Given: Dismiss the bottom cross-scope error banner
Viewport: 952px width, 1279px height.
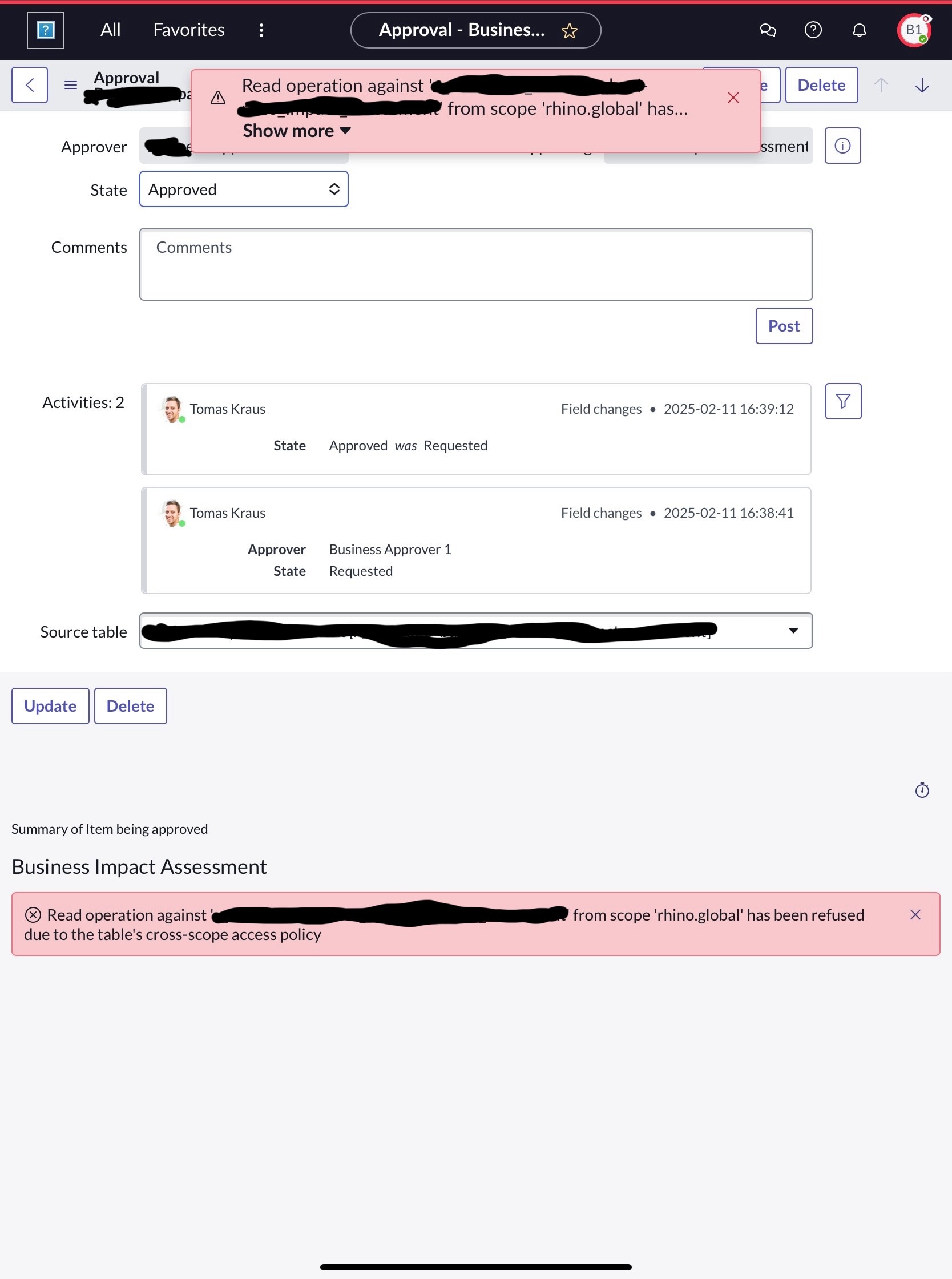Looking at the screenshot, I should [915, 915].
